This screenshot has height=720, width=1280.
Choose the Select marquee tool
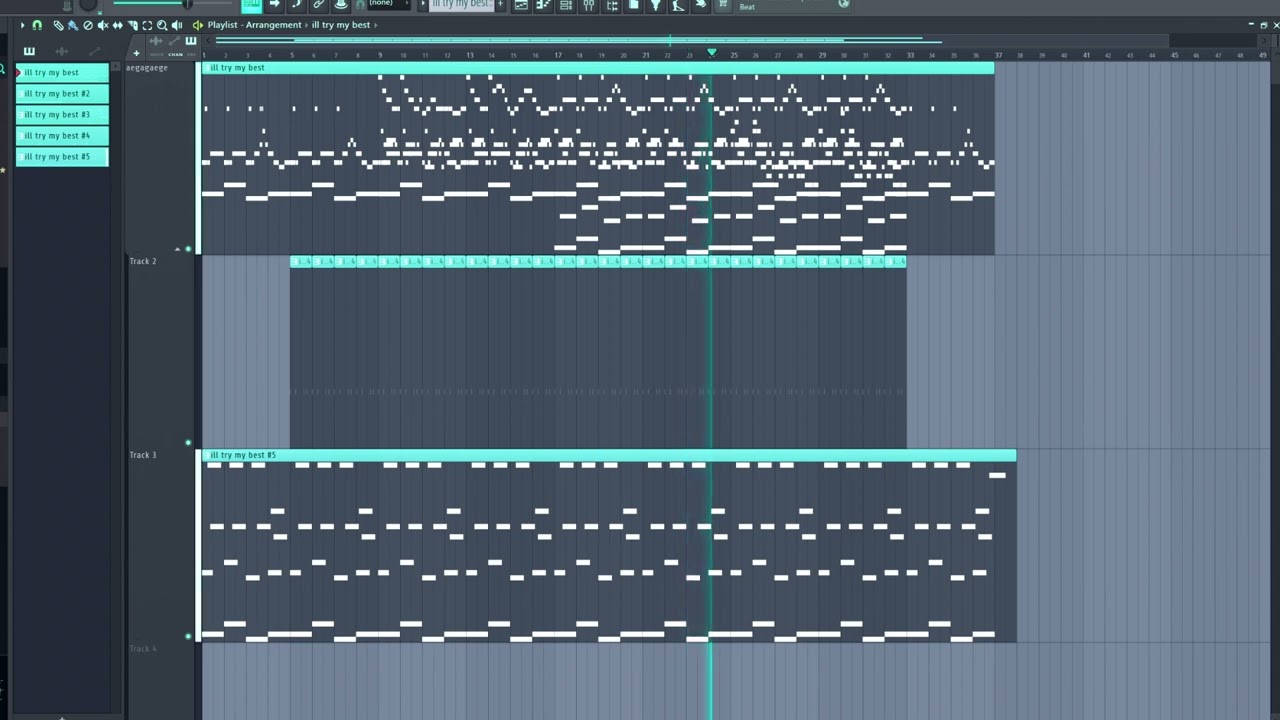click(x=147, y=25)
